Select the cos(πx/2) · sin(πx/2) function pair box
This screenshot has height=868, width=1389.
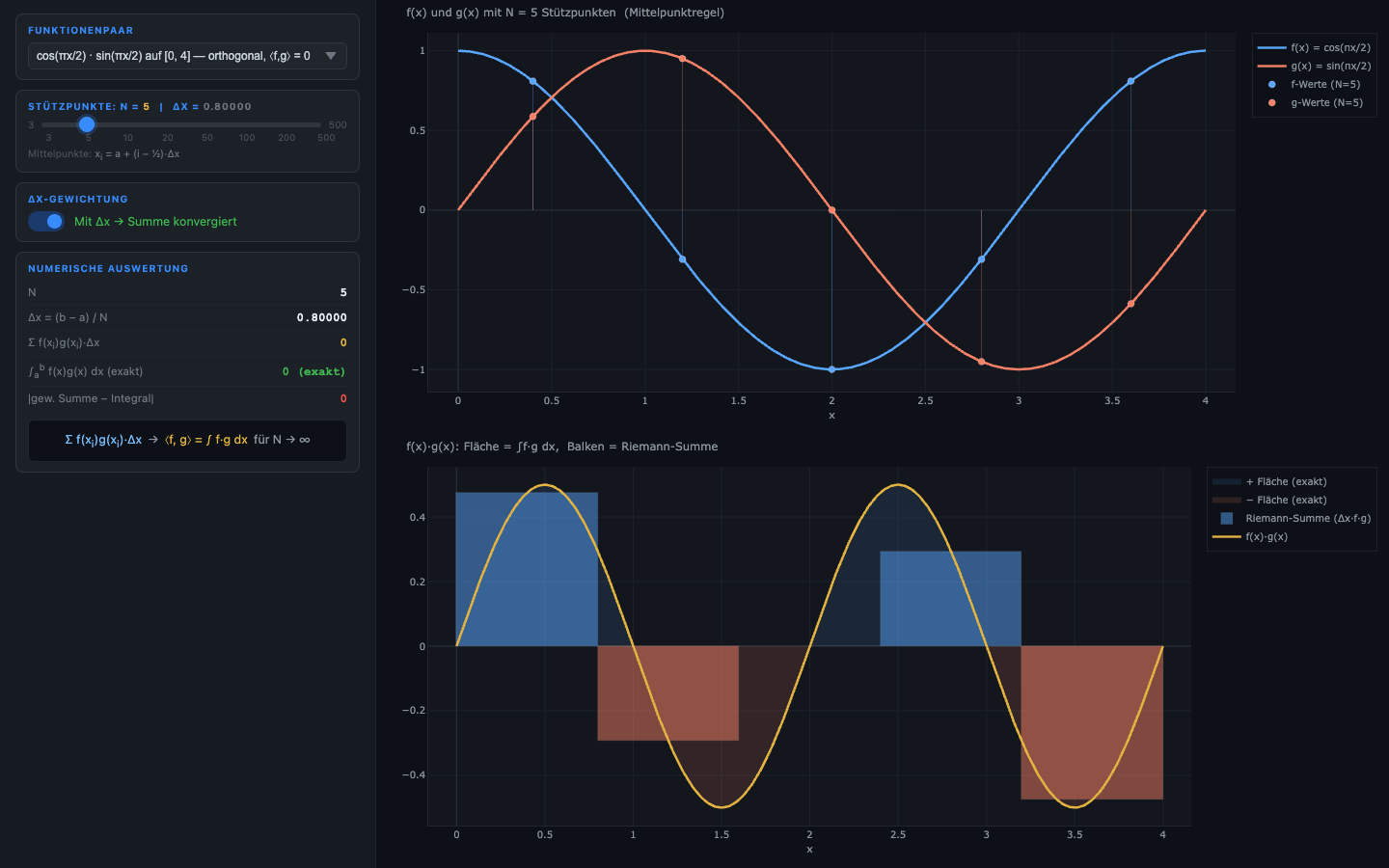[187, 56]
